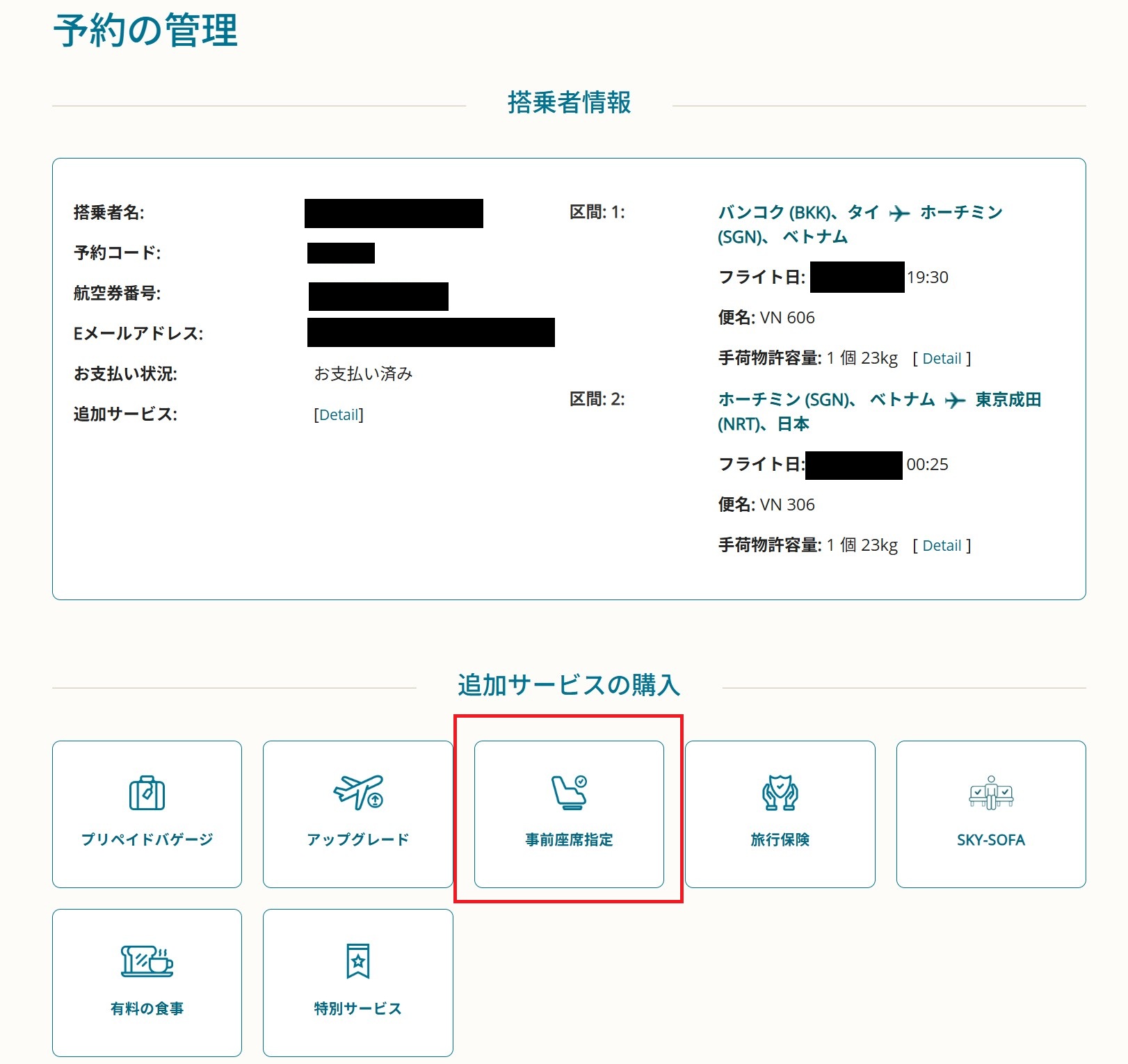Click the 区間: 2: label
This screenshot has height=1064, width=1128.
click(597, 399)
